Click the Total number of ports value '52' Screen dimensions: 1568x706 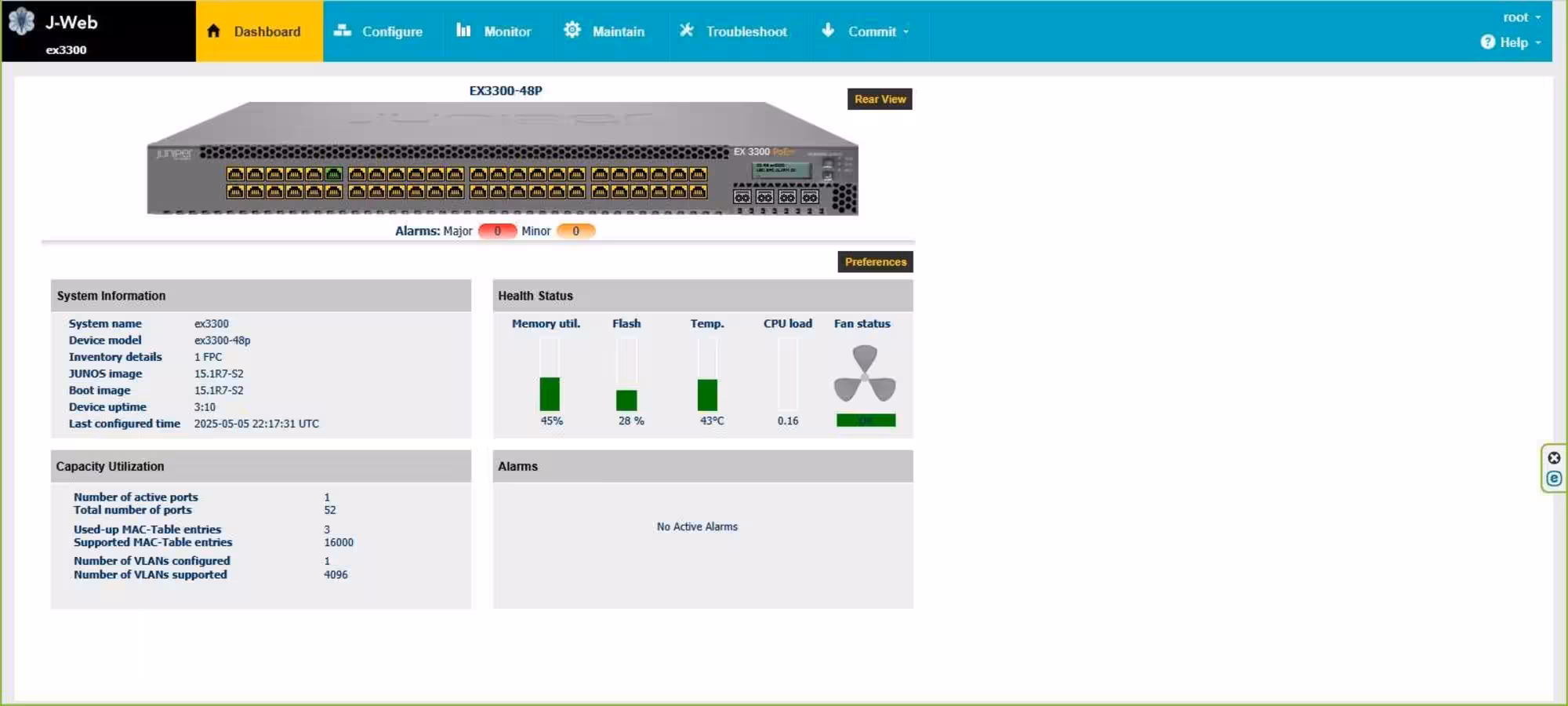coord(330,510)
